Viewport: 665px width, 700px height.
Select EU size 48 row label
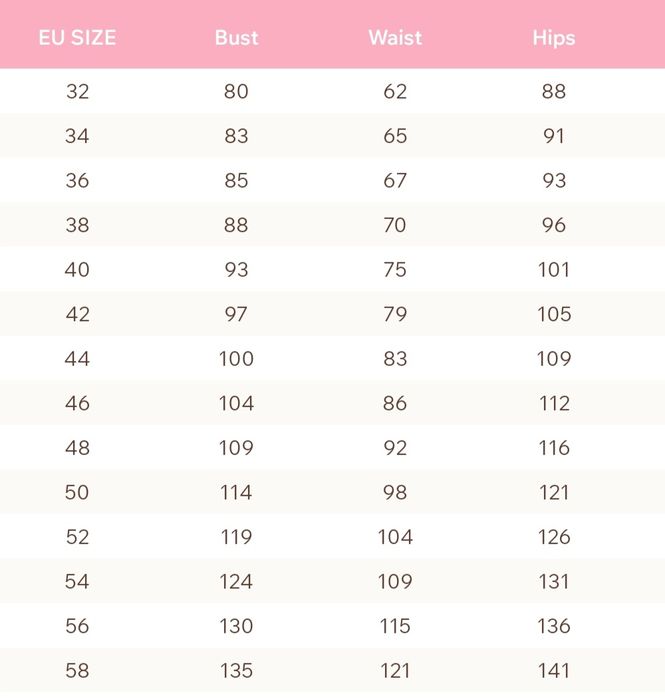[x=77, y=448]
